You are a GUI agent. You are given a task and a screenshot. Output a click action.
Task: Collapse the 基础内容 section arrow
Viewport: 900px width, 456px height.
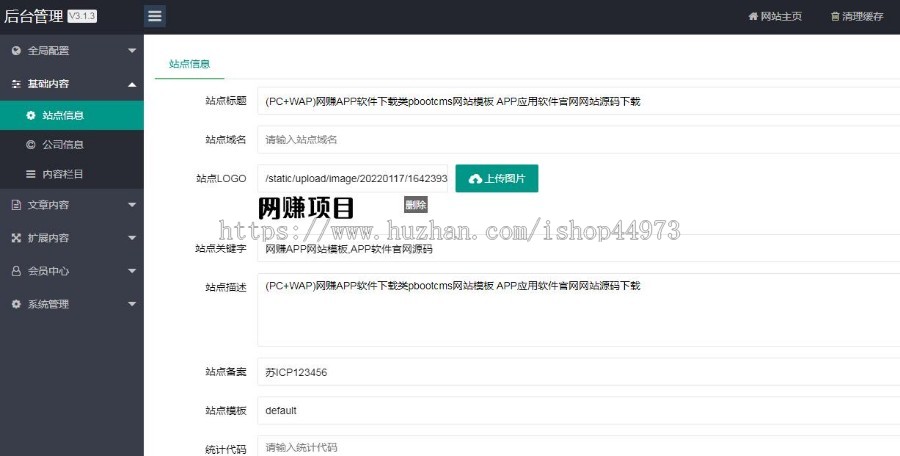132,84
